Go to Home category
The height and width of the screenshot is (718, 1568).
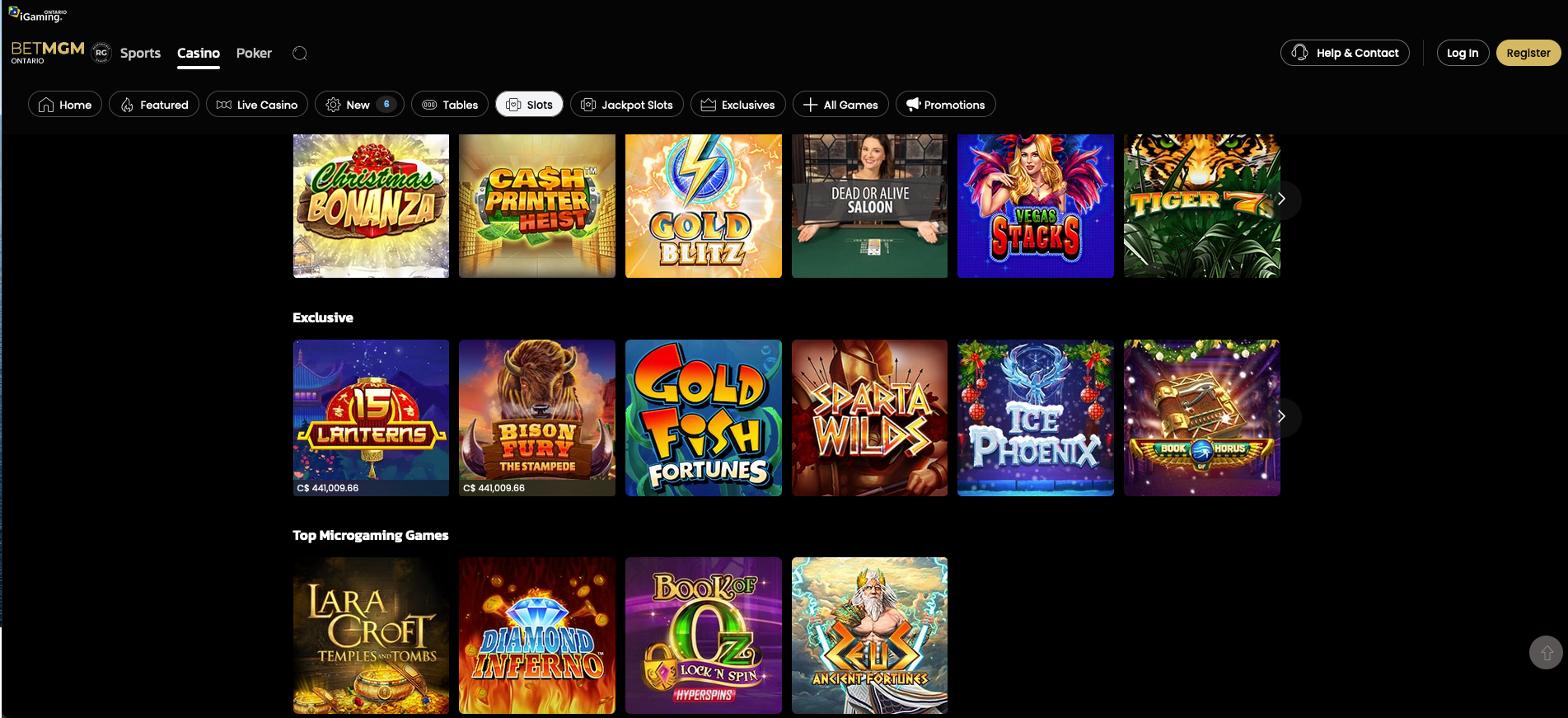pos(65,105)
